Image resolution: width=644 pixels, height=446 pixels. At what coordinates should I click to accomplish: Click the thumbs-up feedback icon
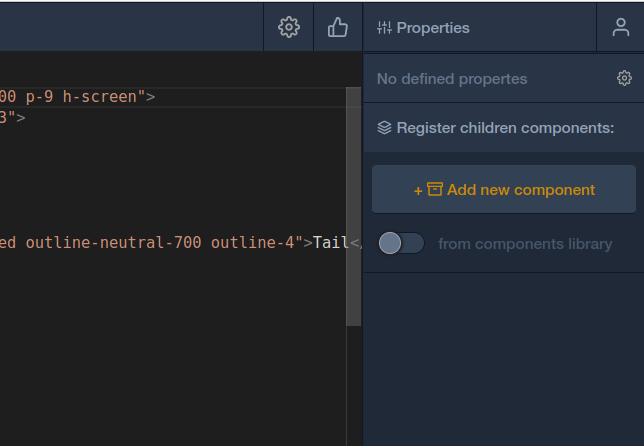338,28
